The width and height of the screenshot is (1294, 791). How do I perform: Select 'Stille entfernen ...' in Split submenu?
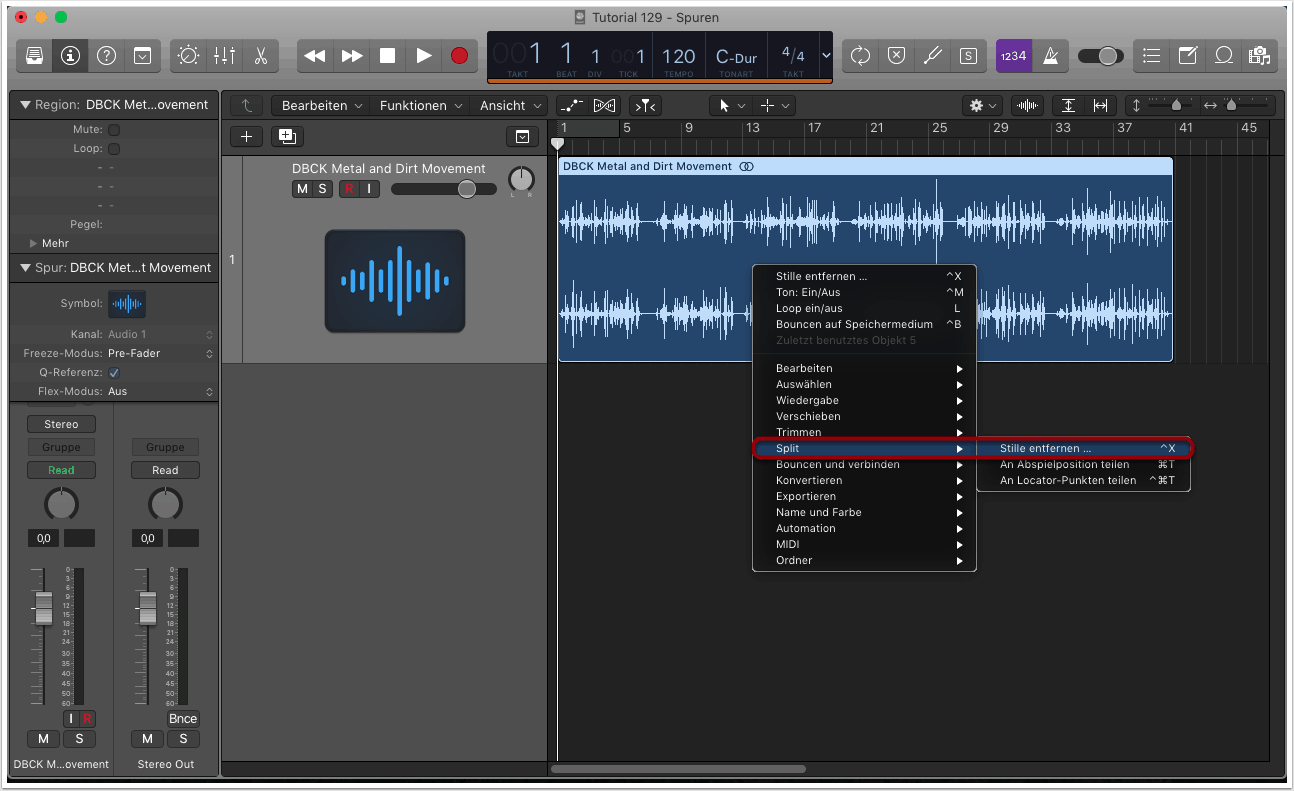click(1045, 449)
